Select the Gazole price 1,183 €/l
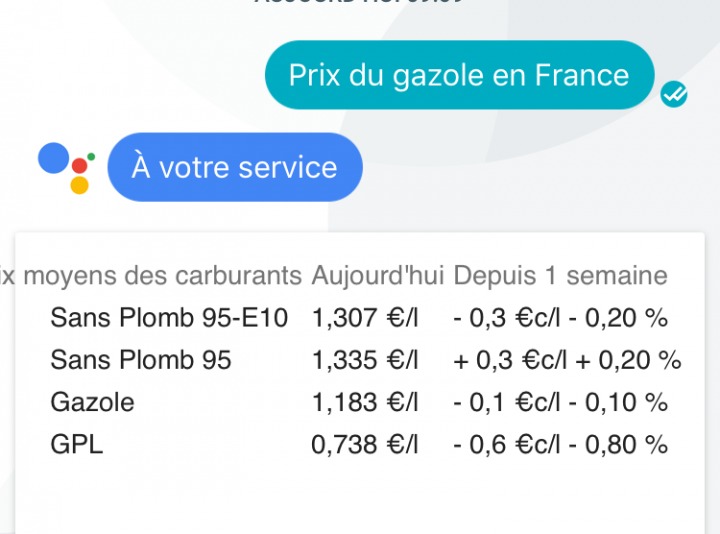Screen dimensions: 720x534 (x=364, y=402)
